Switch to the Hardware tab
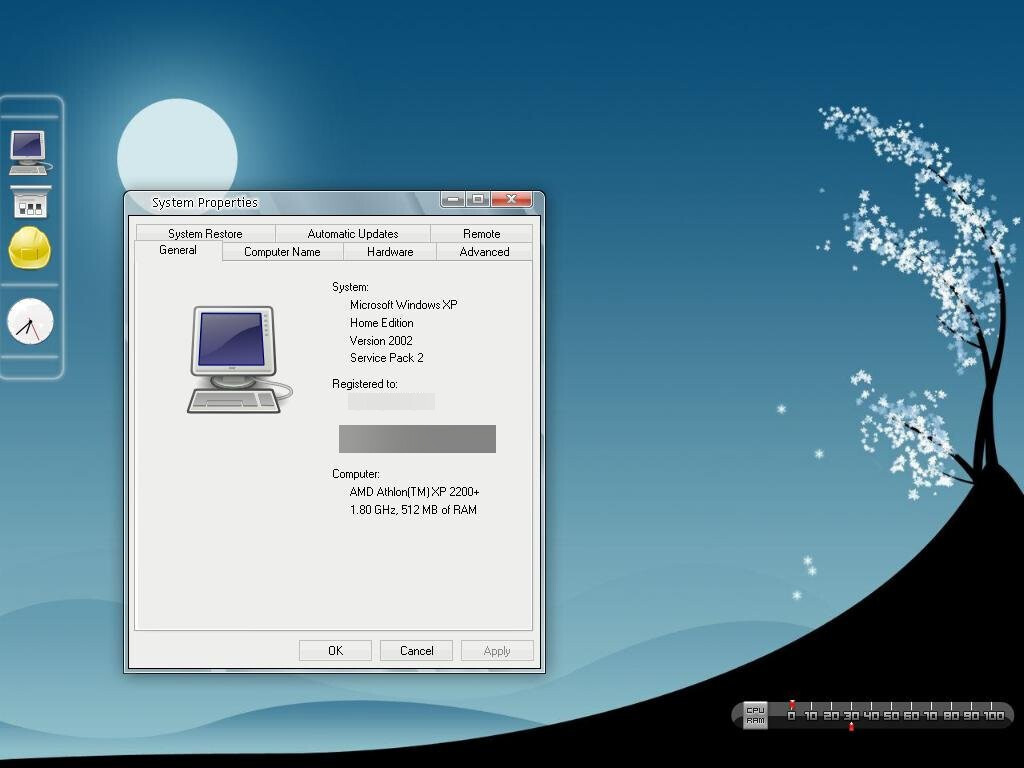The width and height of the screenshot is (1024, 768). [389, 252]
